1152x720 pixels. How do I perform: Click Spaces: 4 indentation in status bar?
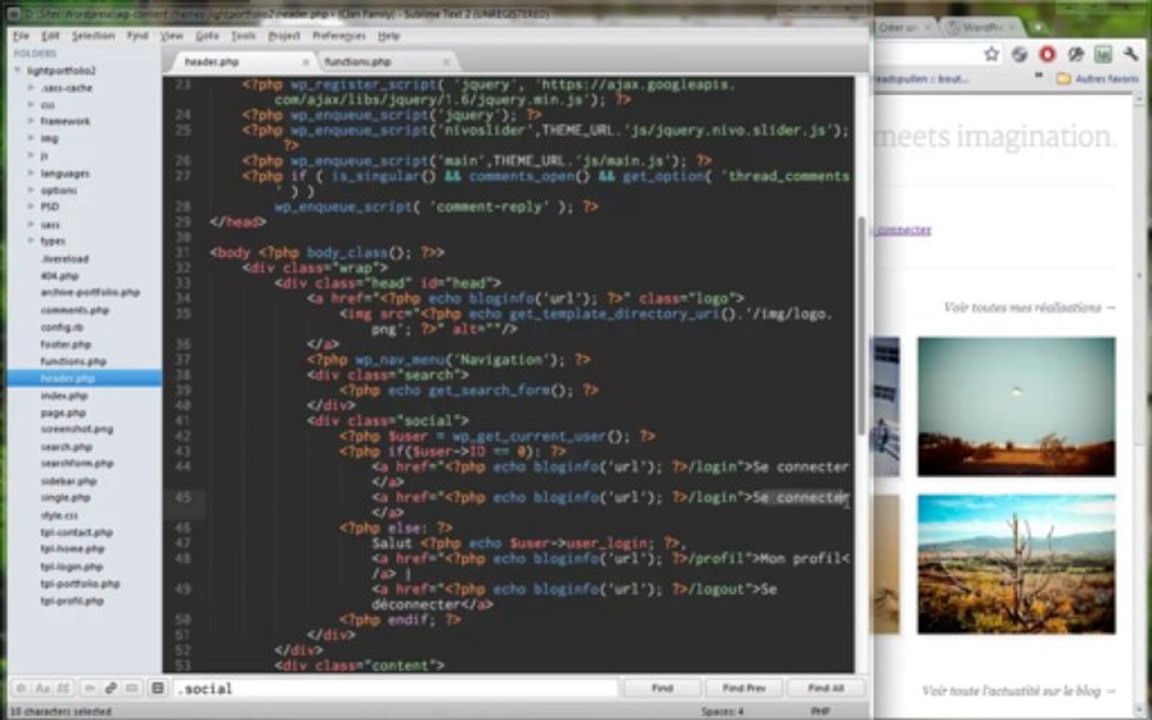click(x=722, y=711)
